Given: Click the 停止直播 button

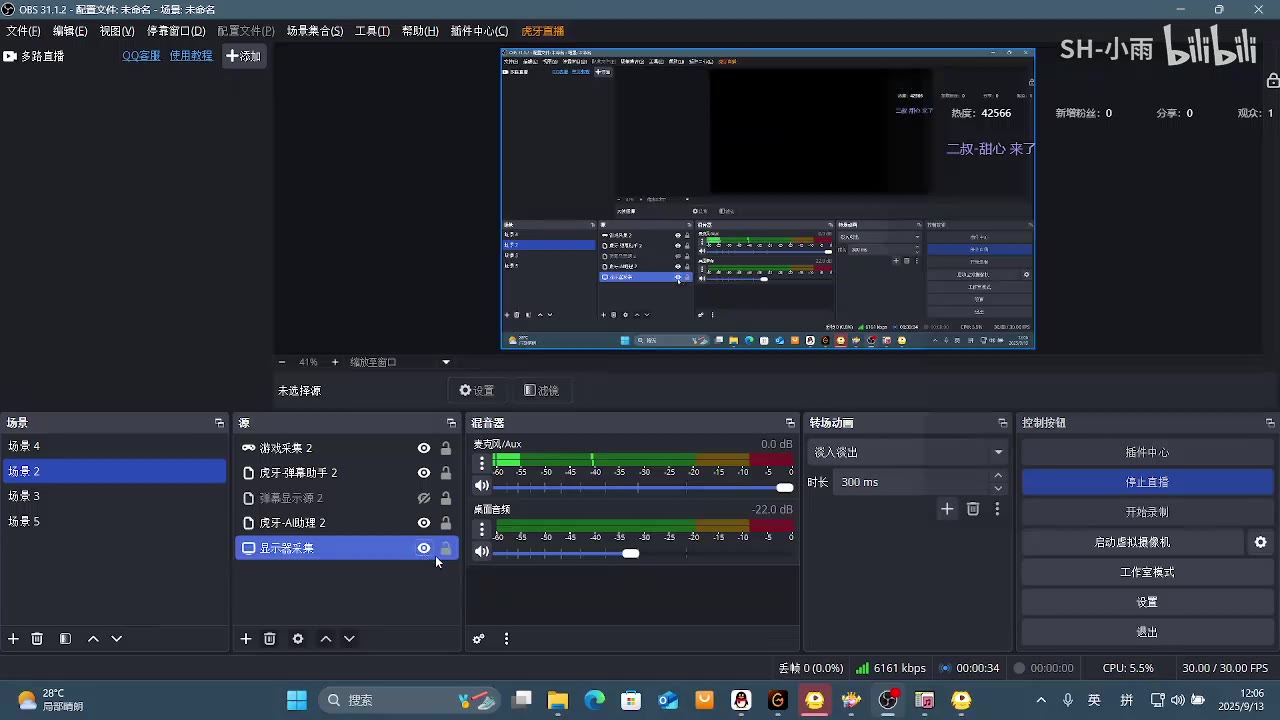Looking at the screenshot, I should click(x=1146, y=482).
